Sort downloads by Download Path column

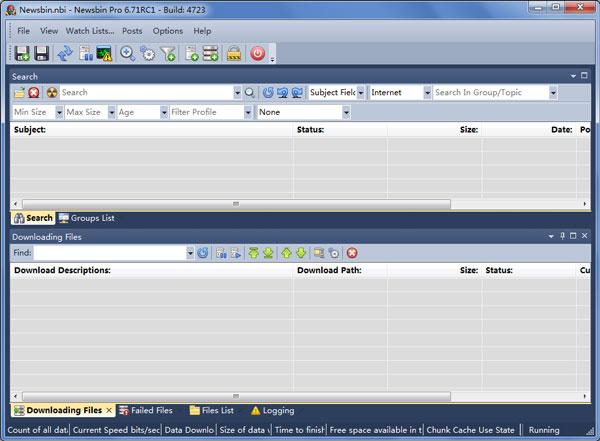point(340,270)
